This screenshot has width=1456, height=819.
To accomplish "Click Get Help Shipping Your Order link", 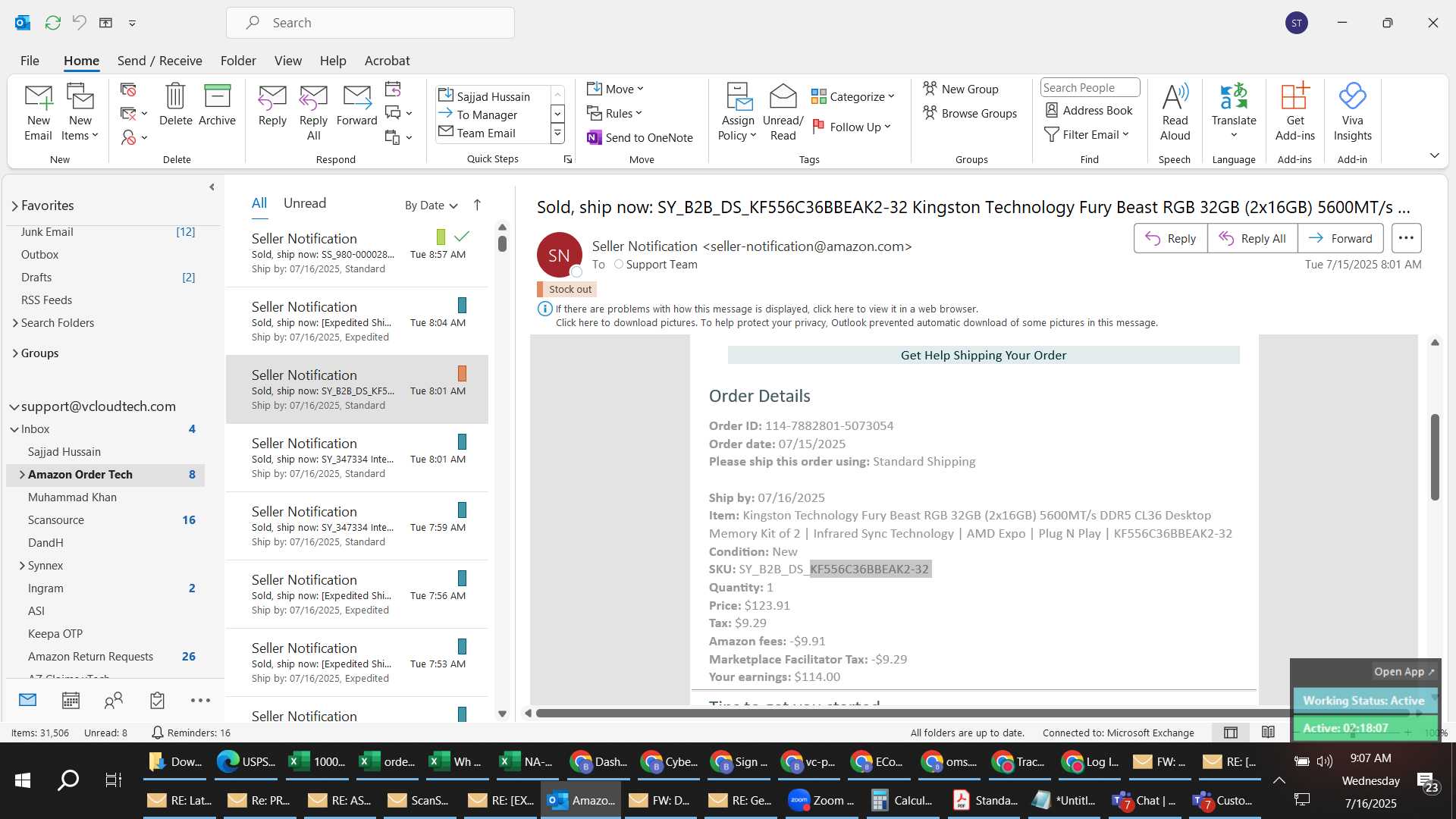I will coord(983,355).
